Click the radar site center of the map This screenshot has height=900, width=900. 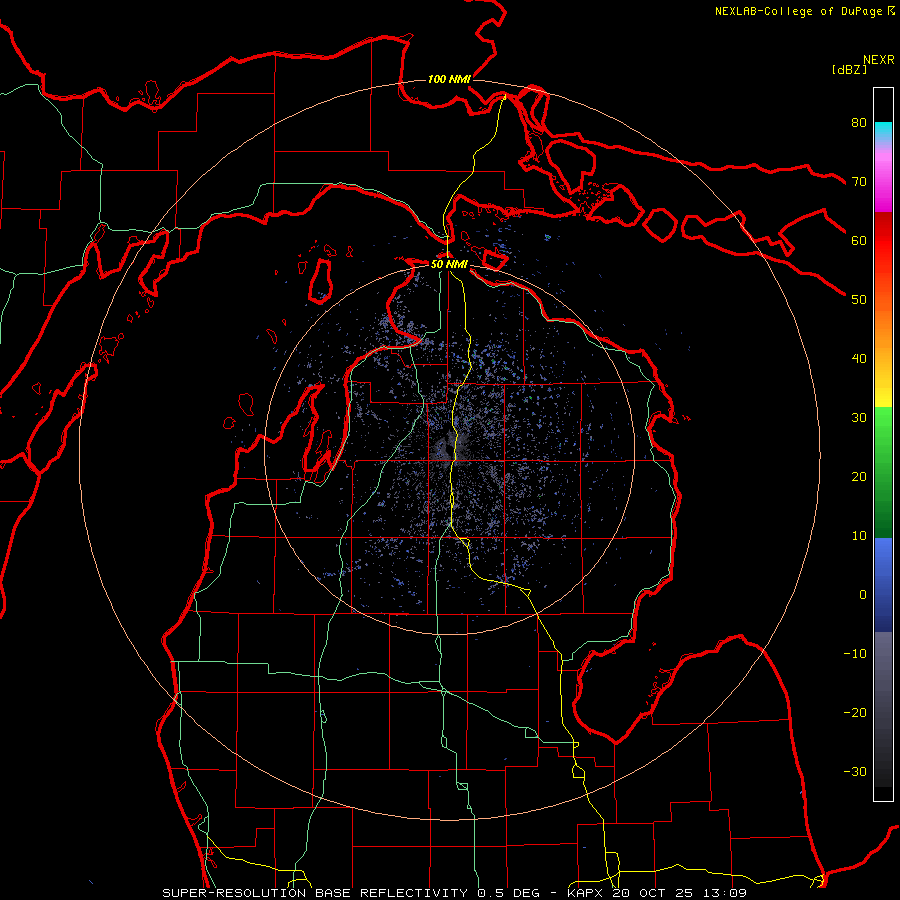pos(449,449)
